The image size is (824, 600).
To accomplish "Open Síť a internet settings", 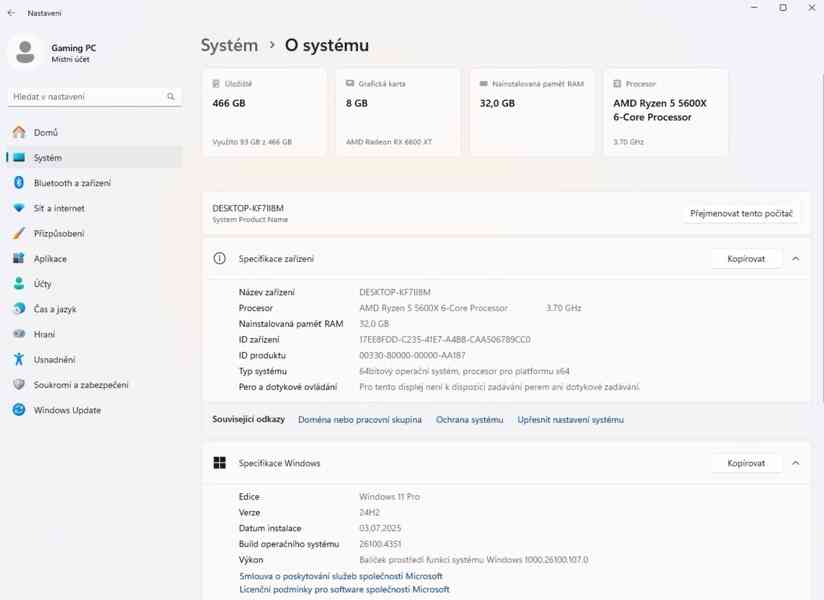I will [95, 208].
